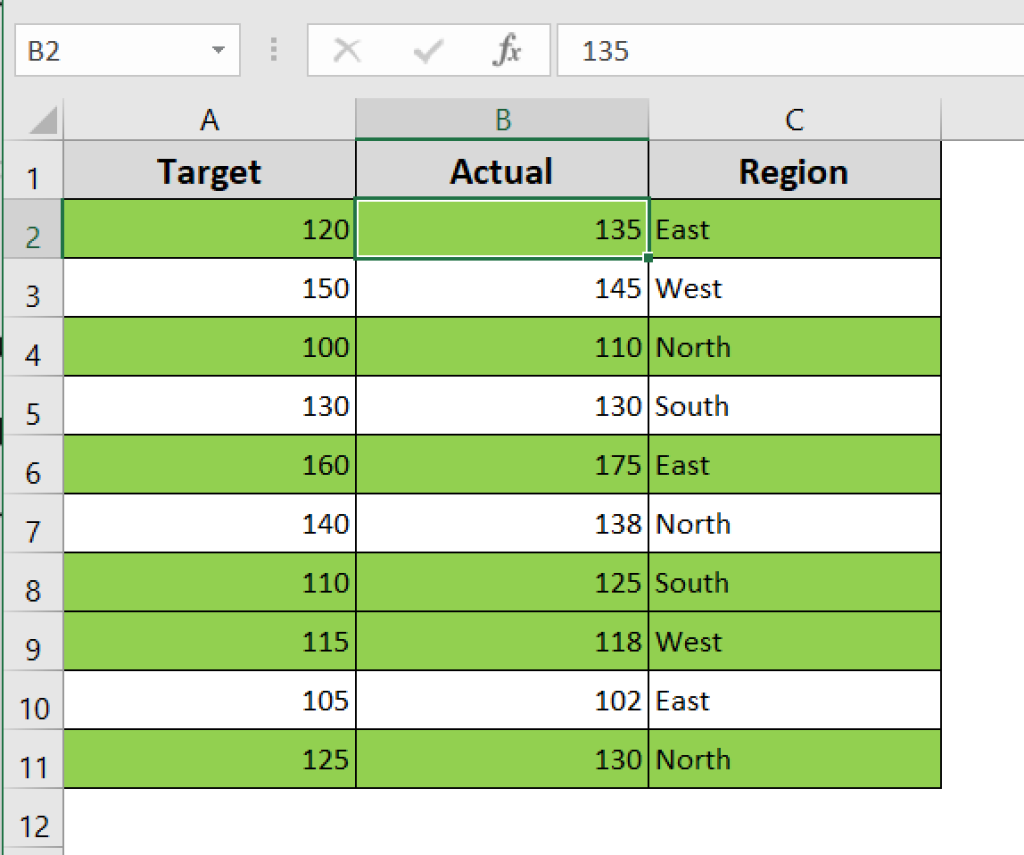Click the Cancel X in the formula bar
This screenshot has height=855, width=1024.
click(x=347, y=50)
